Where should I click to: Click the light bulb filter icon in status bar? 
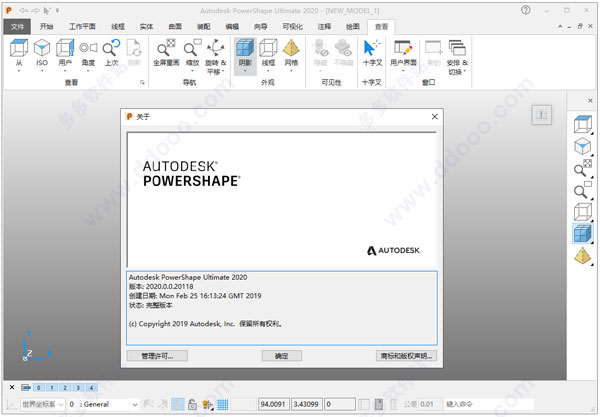208,404
